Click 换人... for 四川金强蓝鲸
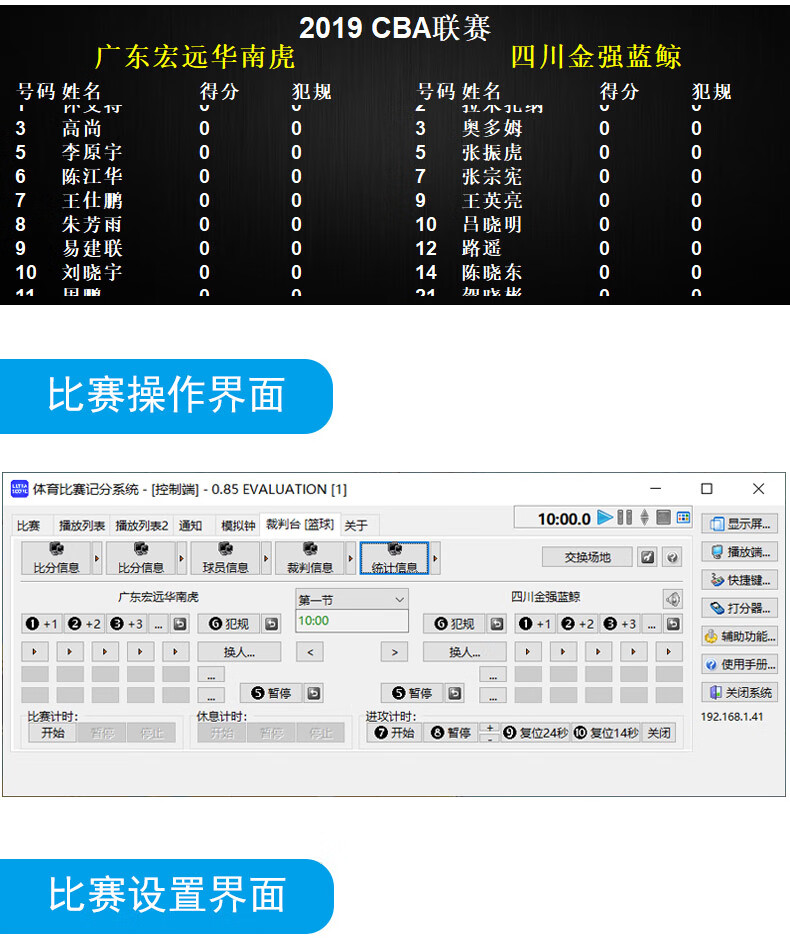Image resolution: width=790 pixels, height=942 pixels. click(464, 652)
